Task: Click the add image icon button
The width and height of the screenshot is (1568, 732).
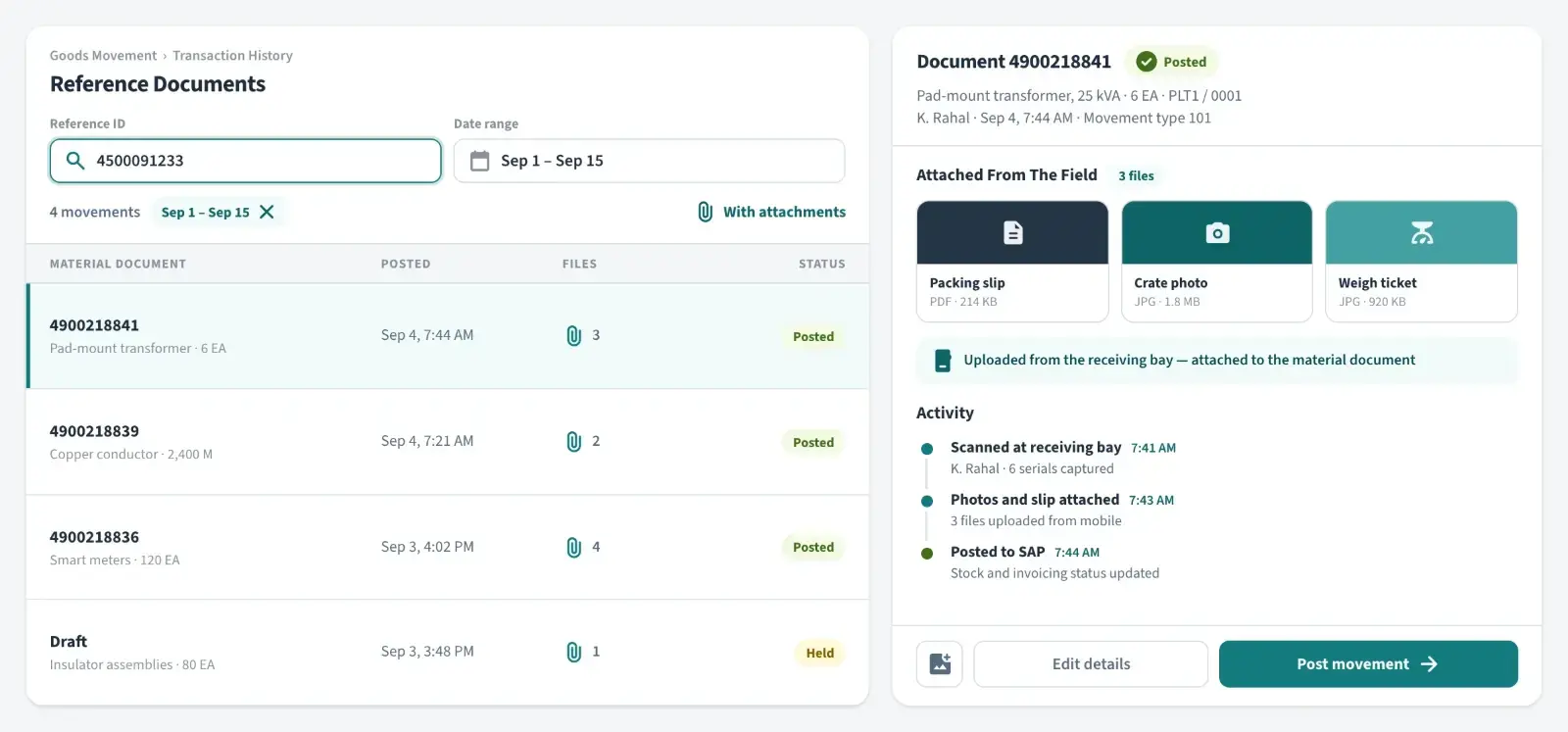Action: (940, 664)
